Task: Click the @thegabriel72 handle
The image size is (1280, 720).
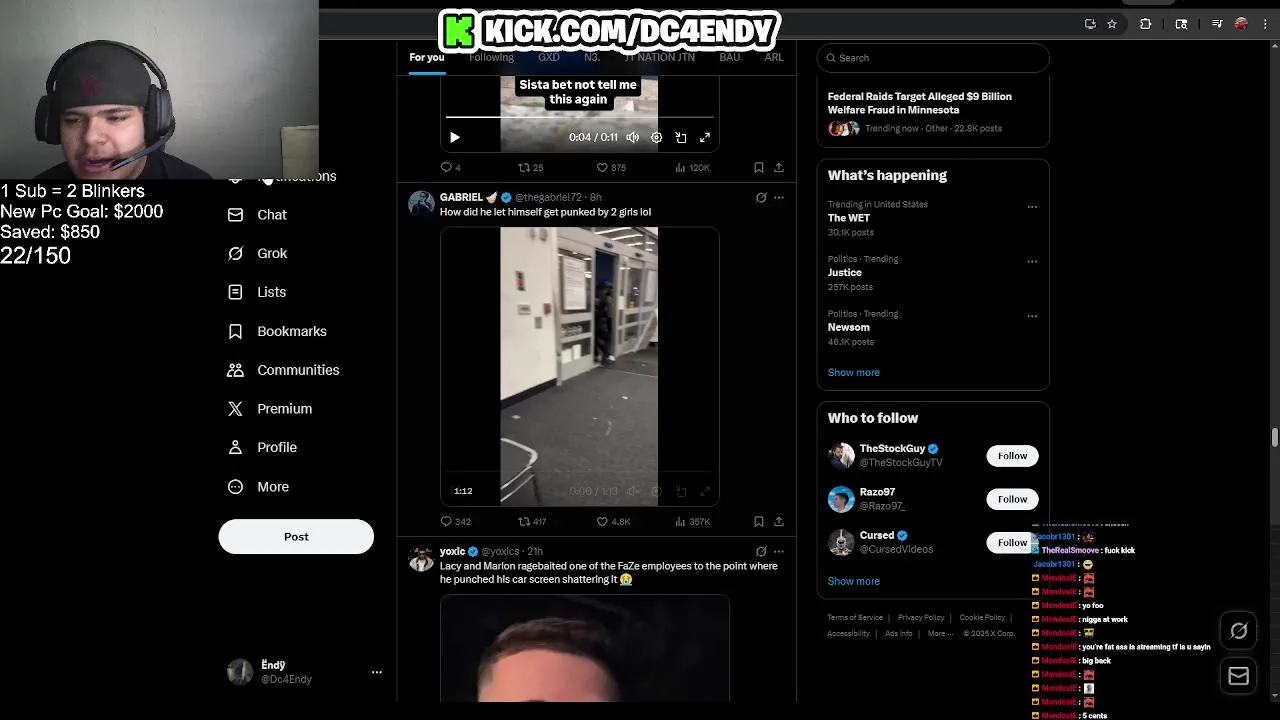Action: pyautogui.click(x=548, y=198)
